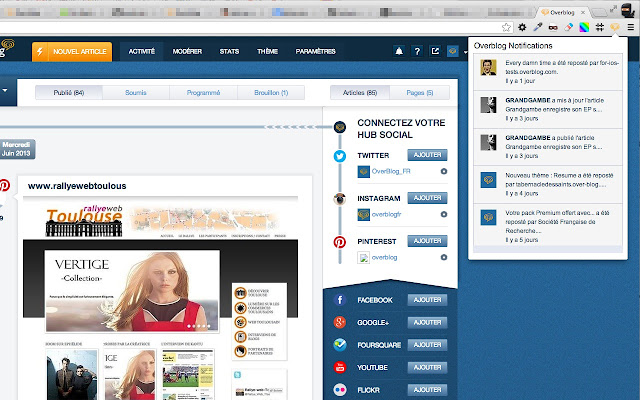Open the overblog Pinterest account link
The width and height of the screenshot is (640, 400).
pyautogui.click(x=384, y=257)
